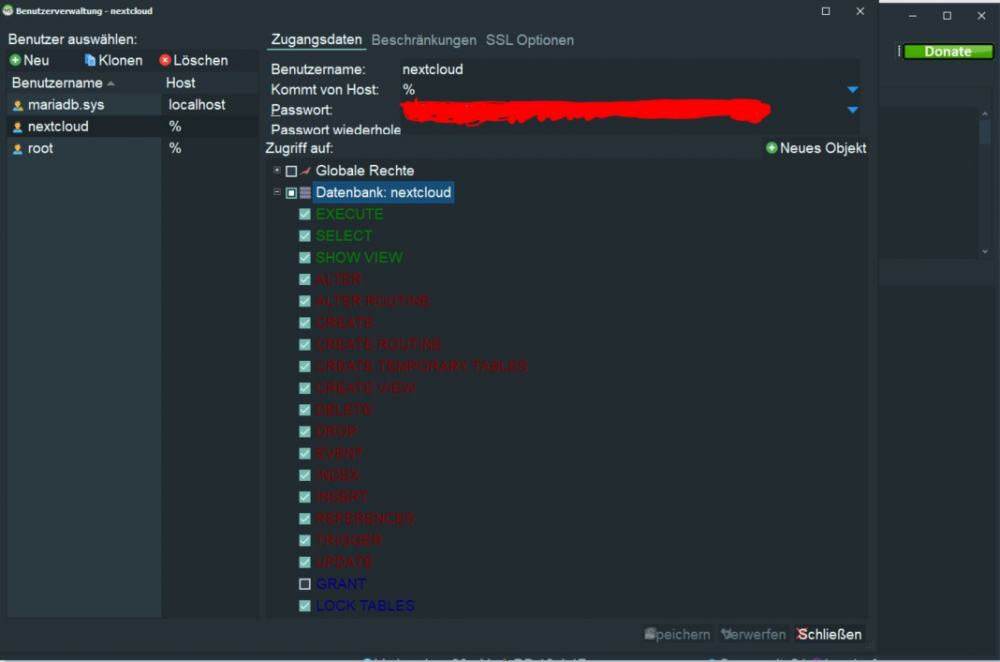Select the root user row
1000x662 pixels.
[x=133, y=149]
